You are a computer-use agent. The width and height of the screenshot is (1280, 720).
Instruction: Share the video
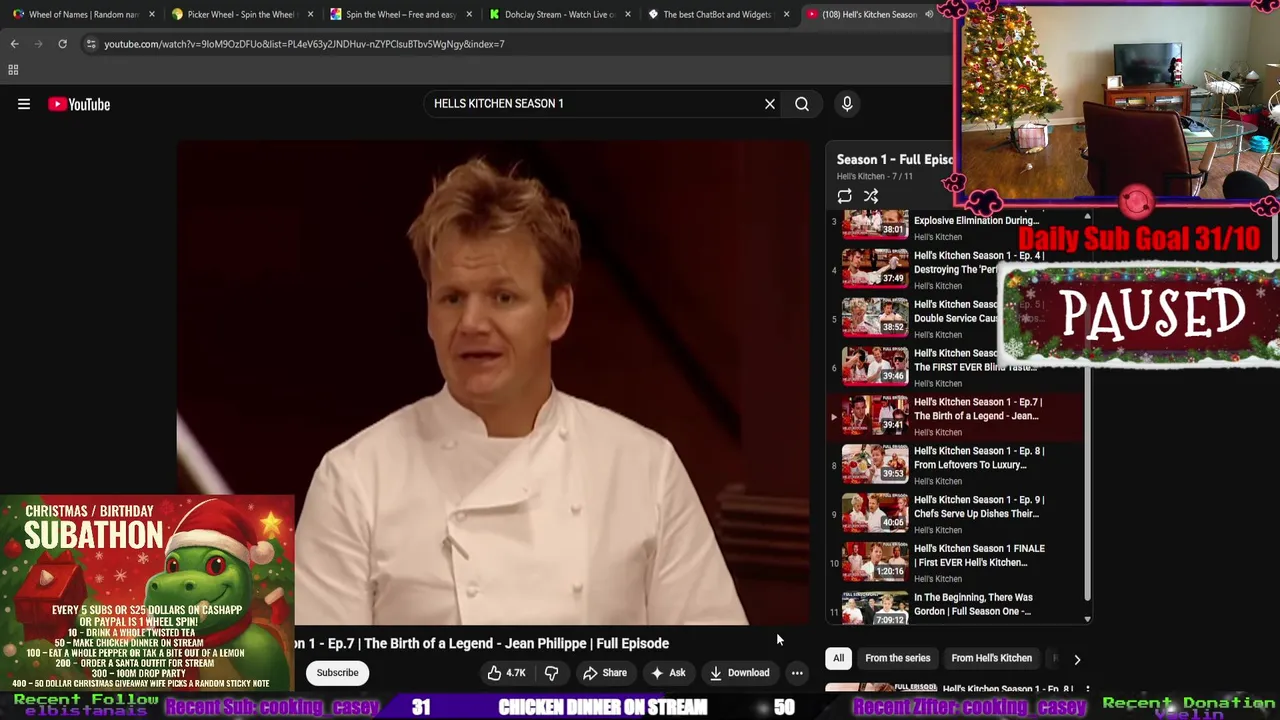click(605, 673)
